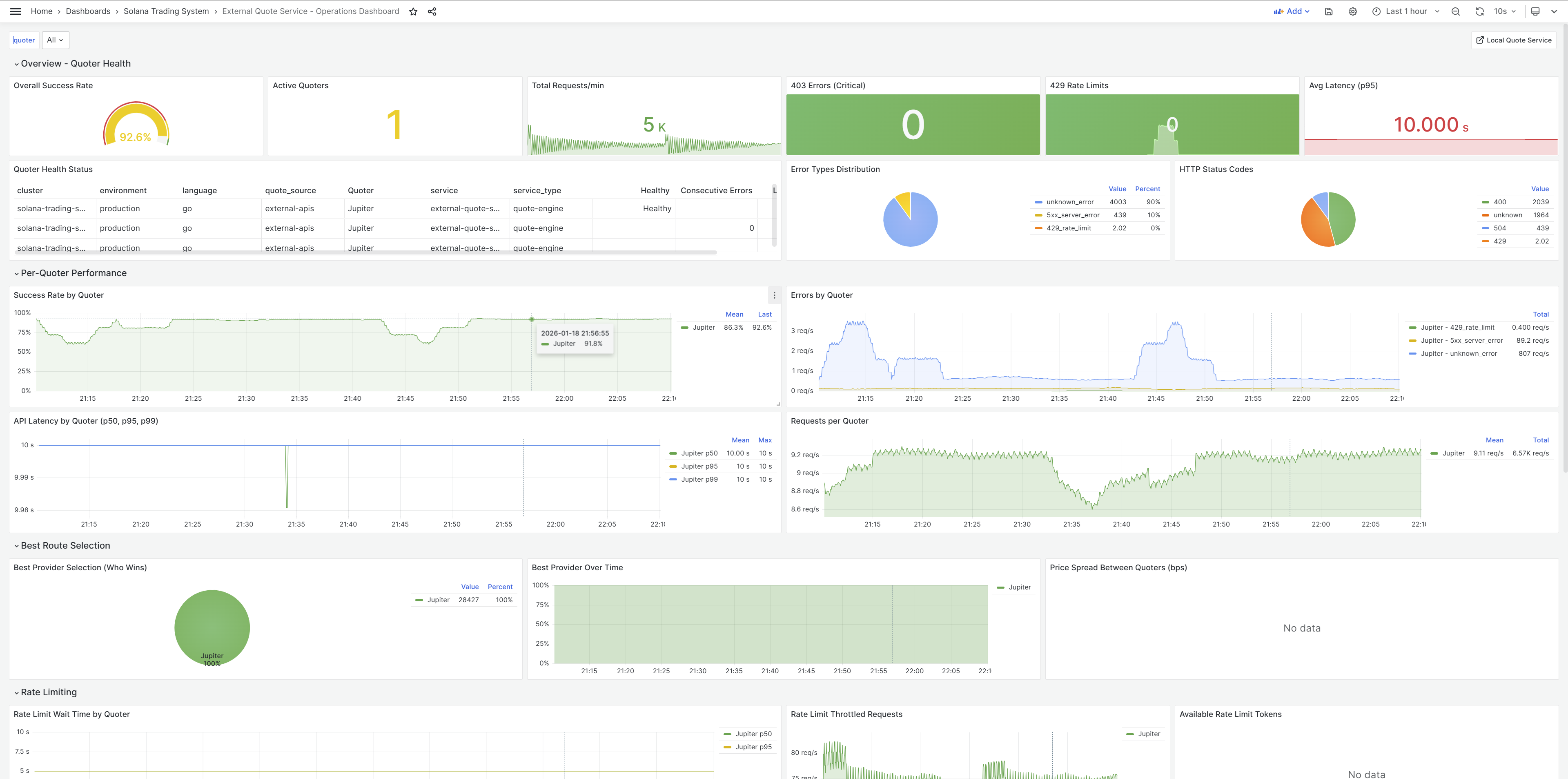Navigate to the Dashboards breadcrumb
This screenshot has height=779, width=1568.
(x=88, y=11)
